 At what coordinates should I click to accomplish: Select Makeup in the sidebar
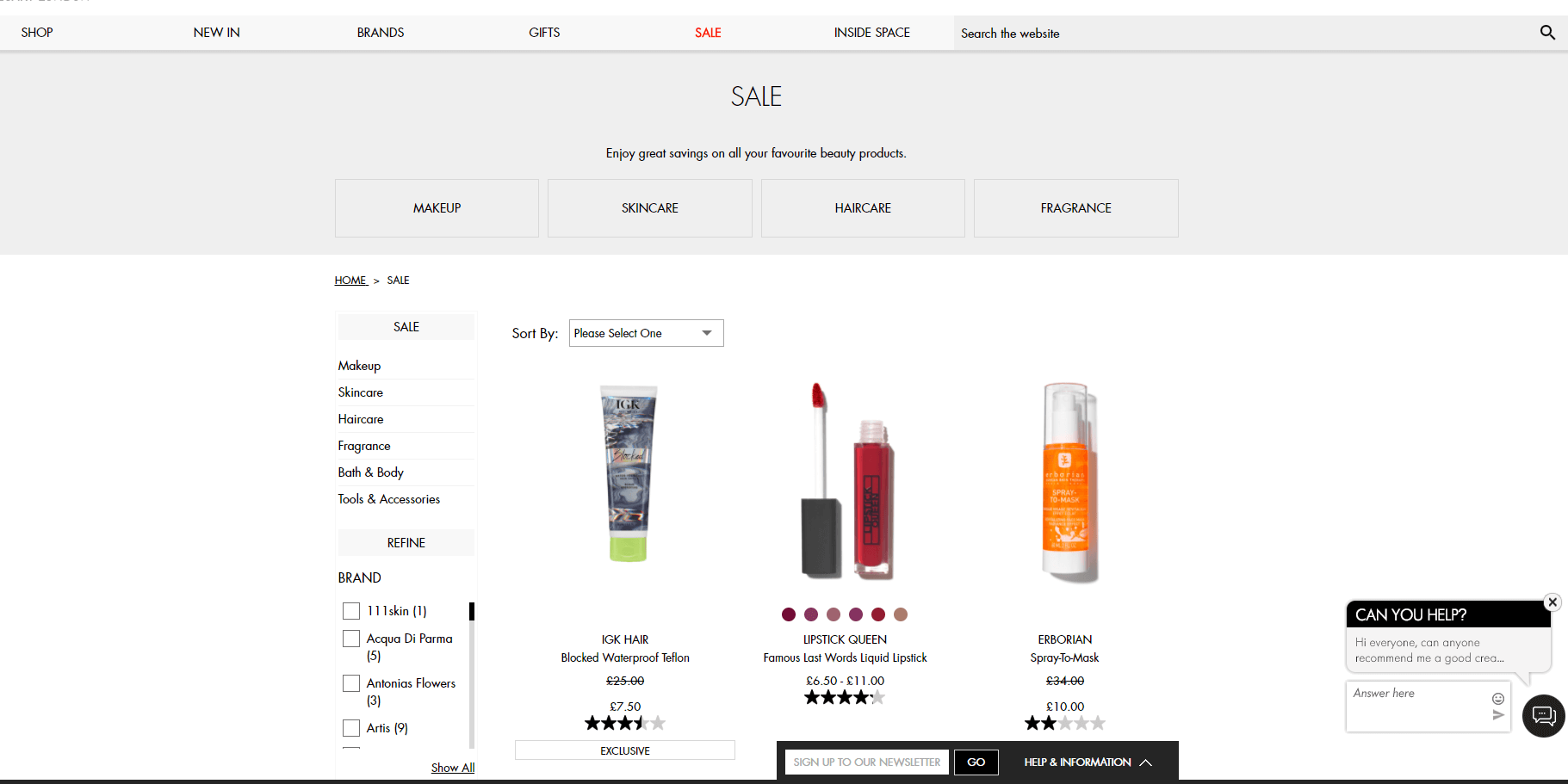(x=359, y=366)
